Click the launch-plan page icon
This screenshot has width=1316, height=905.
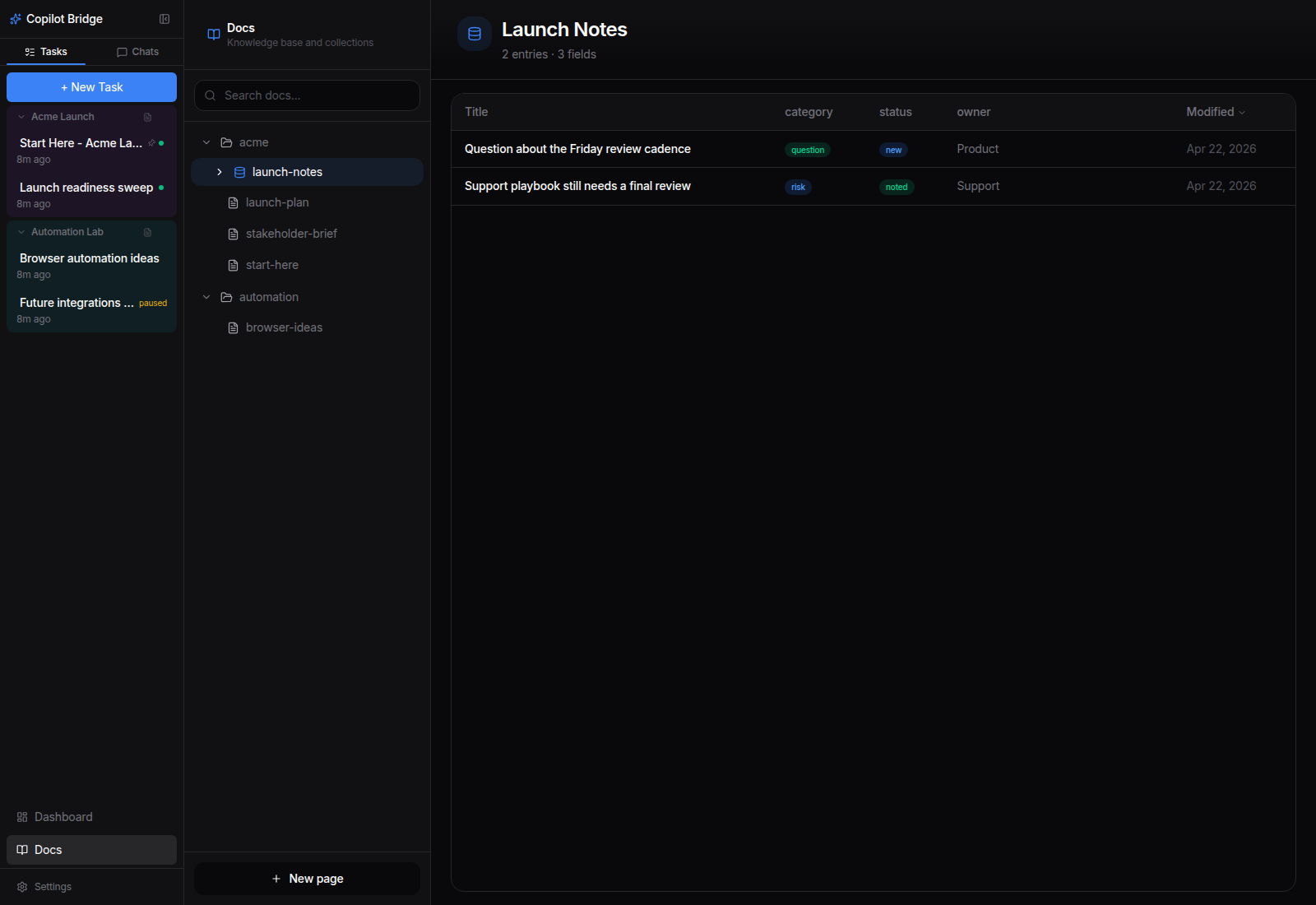[233, 202]
